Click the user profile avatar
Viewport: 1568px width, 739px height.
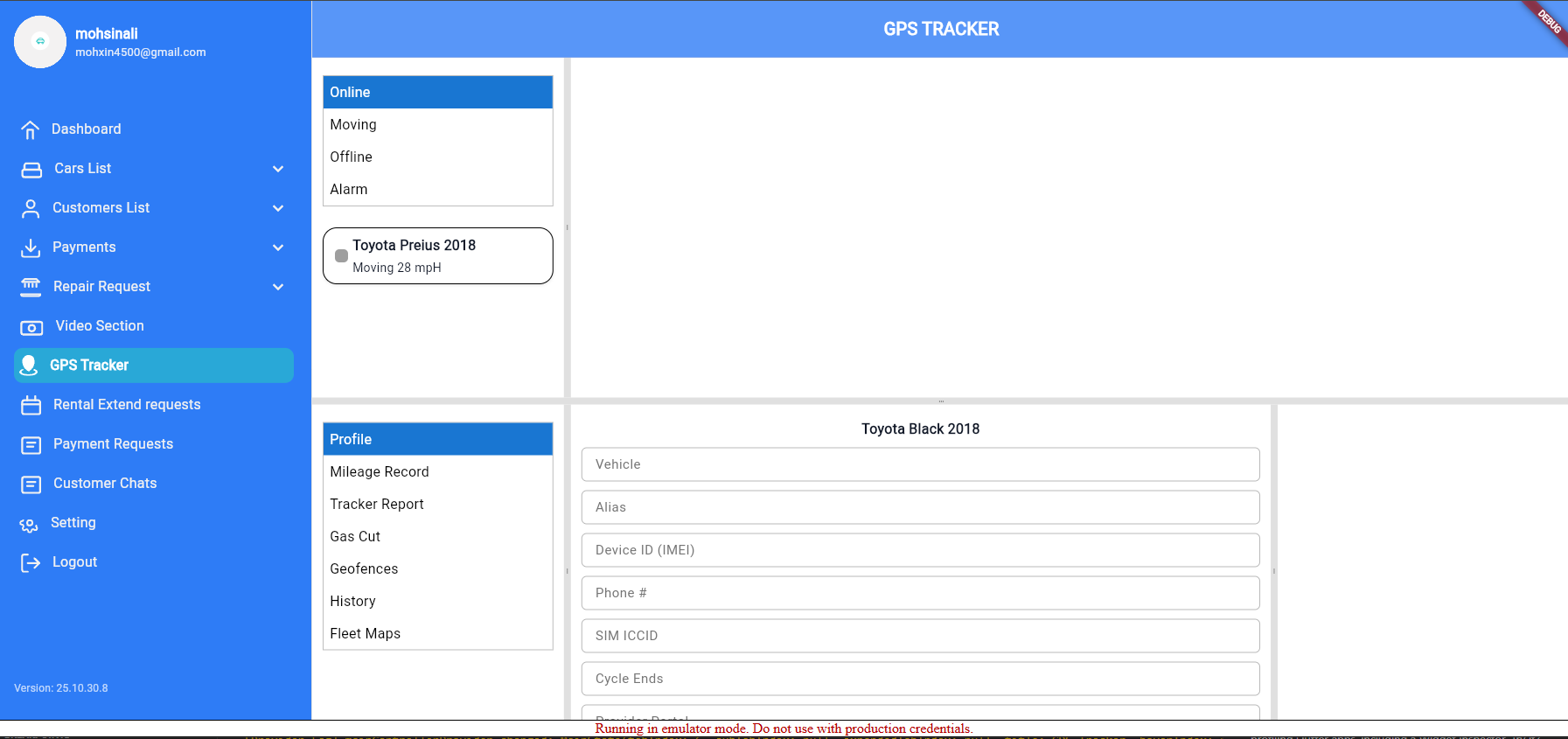click(40, 41)
